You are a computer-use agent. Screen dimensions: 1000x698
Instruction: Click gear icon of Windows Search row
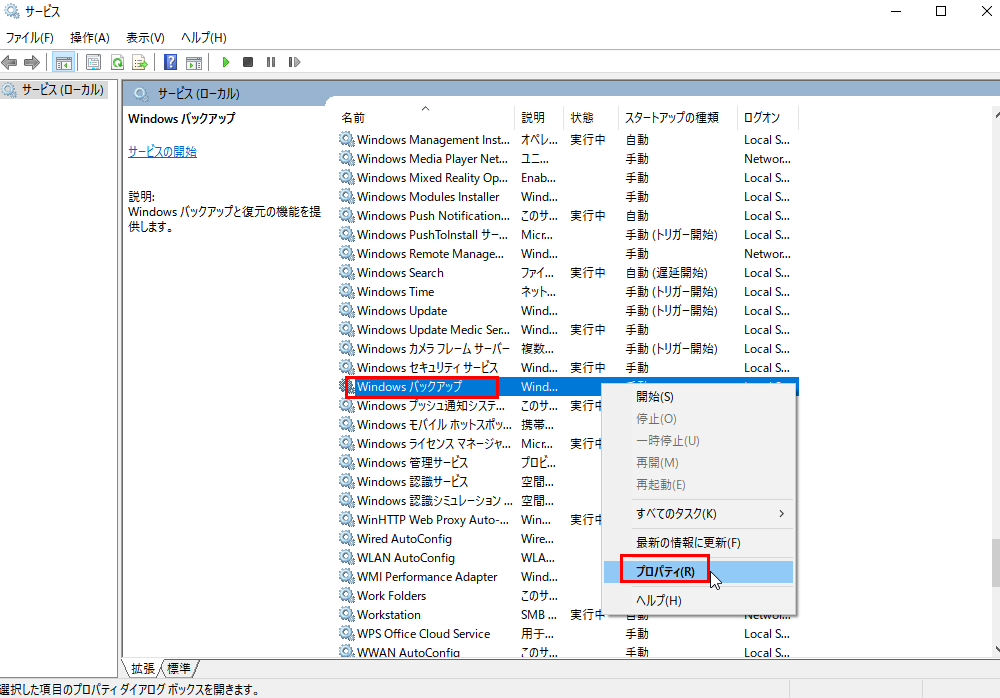(x=346, y=272)
